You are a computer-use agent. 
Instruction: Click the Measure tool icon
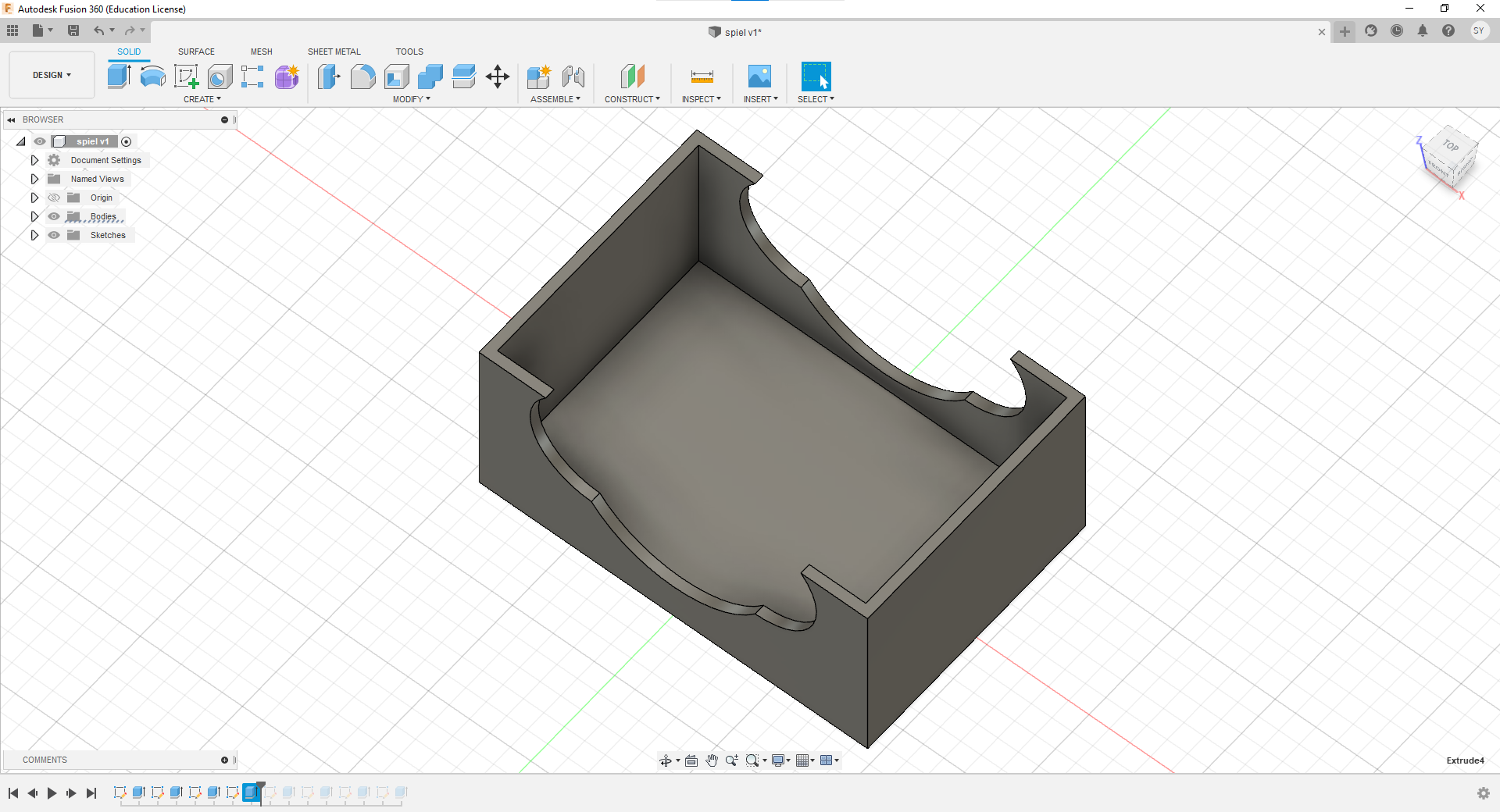[x=702, y=77]
